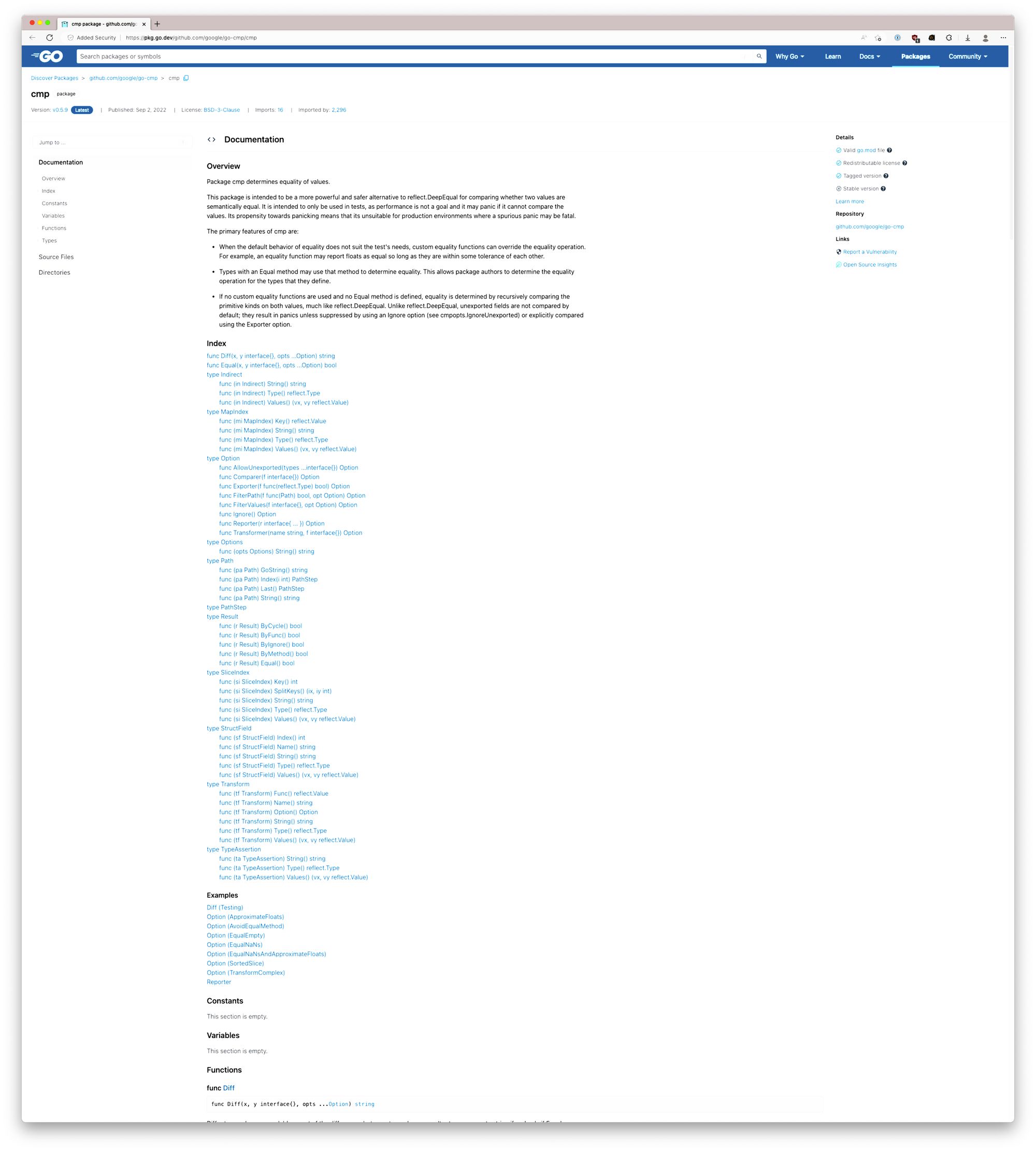
Task: Expand the Docs dropdown menu
Action: [870, 56]
